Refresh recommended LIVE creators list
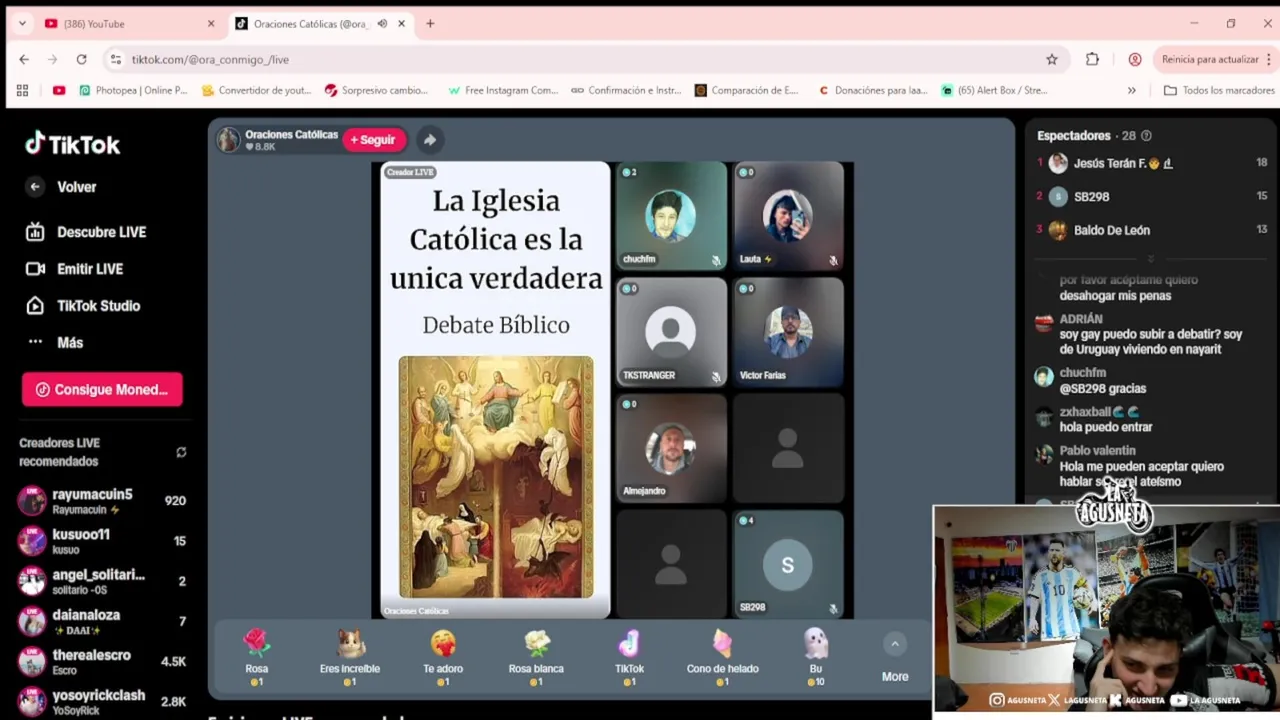This screenshot has width=1280, height=720. [181, 452]
